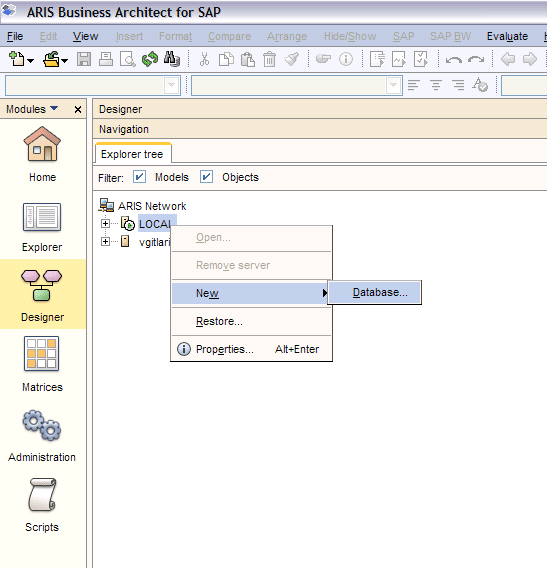547x568 pixels.
Task: Toggle the Objects filter checkbox
Action: 206,177
